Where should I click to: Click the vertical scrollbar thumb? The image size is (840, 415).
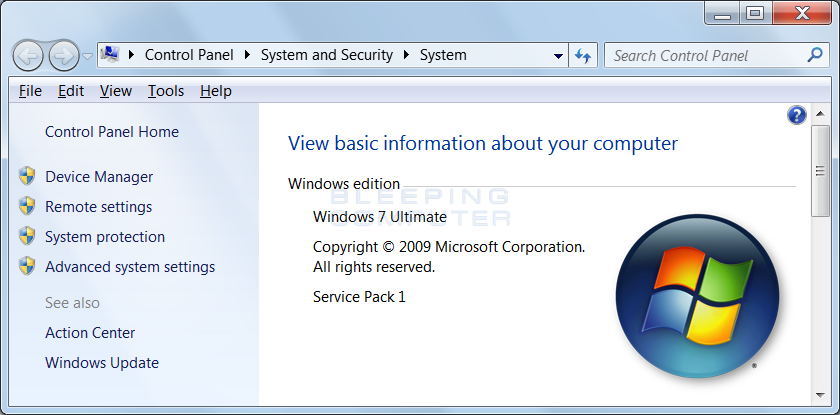coord(820,171)
